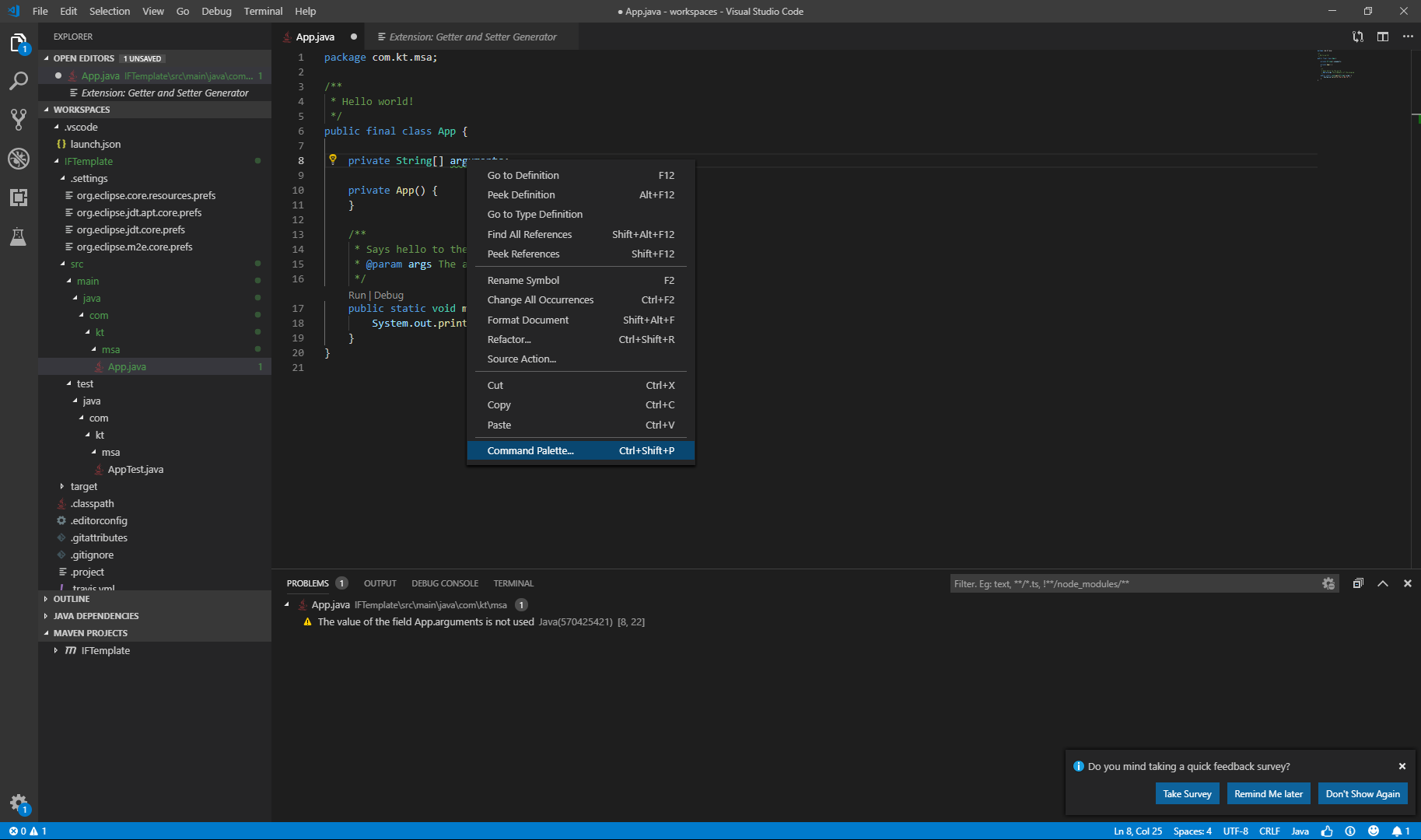Click the Run code lens link
Image resolution: width=1421 pixels, height=840 pixels.
pos(357,295)
